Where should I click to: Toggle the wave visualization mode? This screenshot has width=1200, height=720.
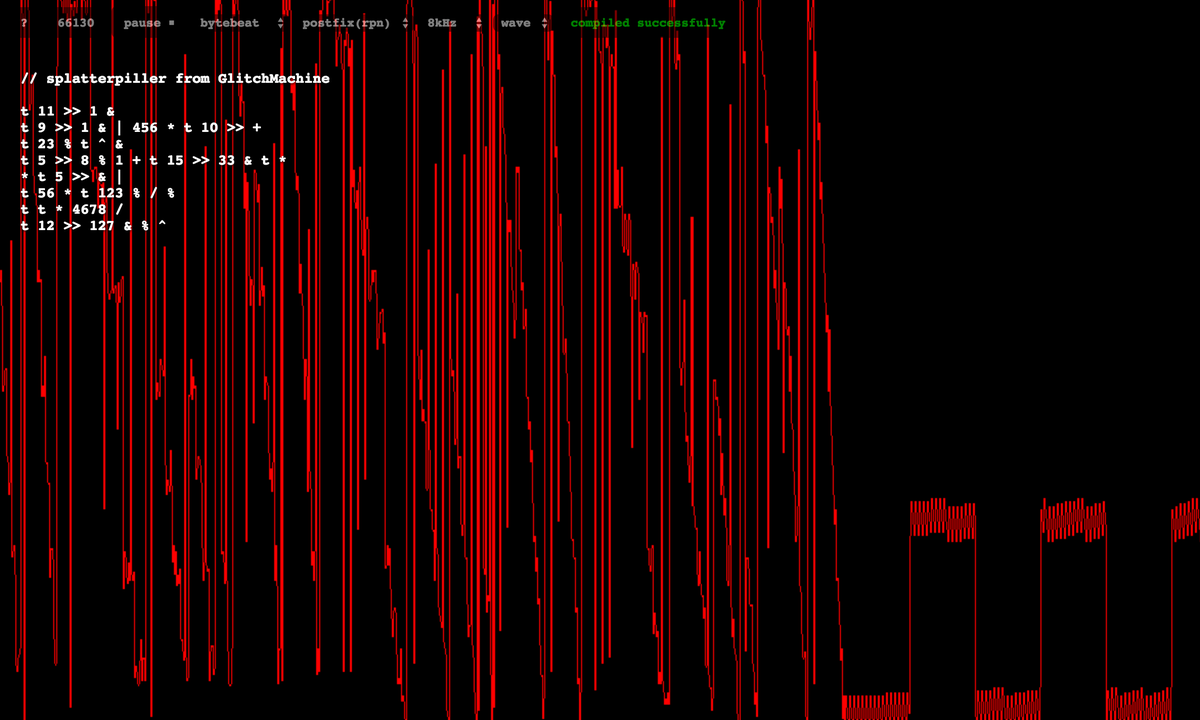515,22
